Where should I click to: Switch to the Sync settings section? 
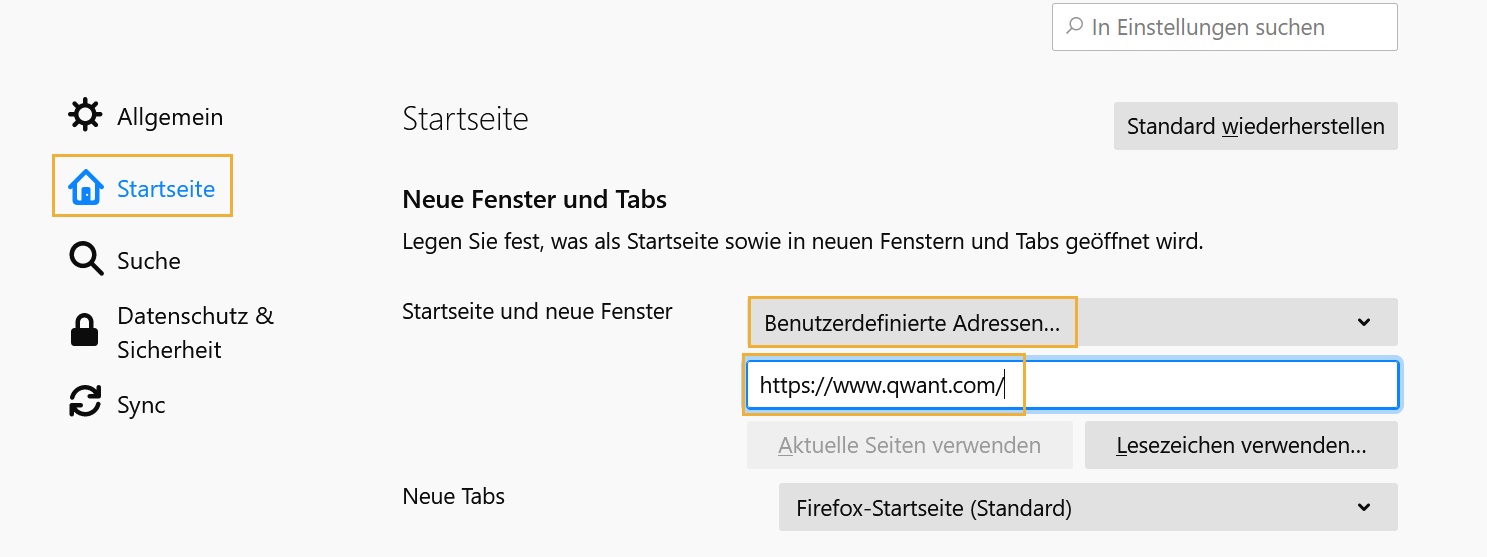[x=141, y=405]
